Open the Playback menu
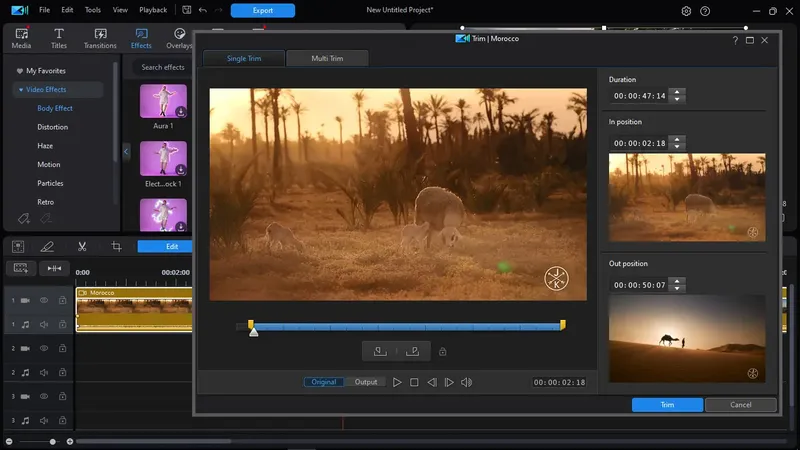Image resolution: width=800 pixels, height=450 pixels. (x=153, y=10)
